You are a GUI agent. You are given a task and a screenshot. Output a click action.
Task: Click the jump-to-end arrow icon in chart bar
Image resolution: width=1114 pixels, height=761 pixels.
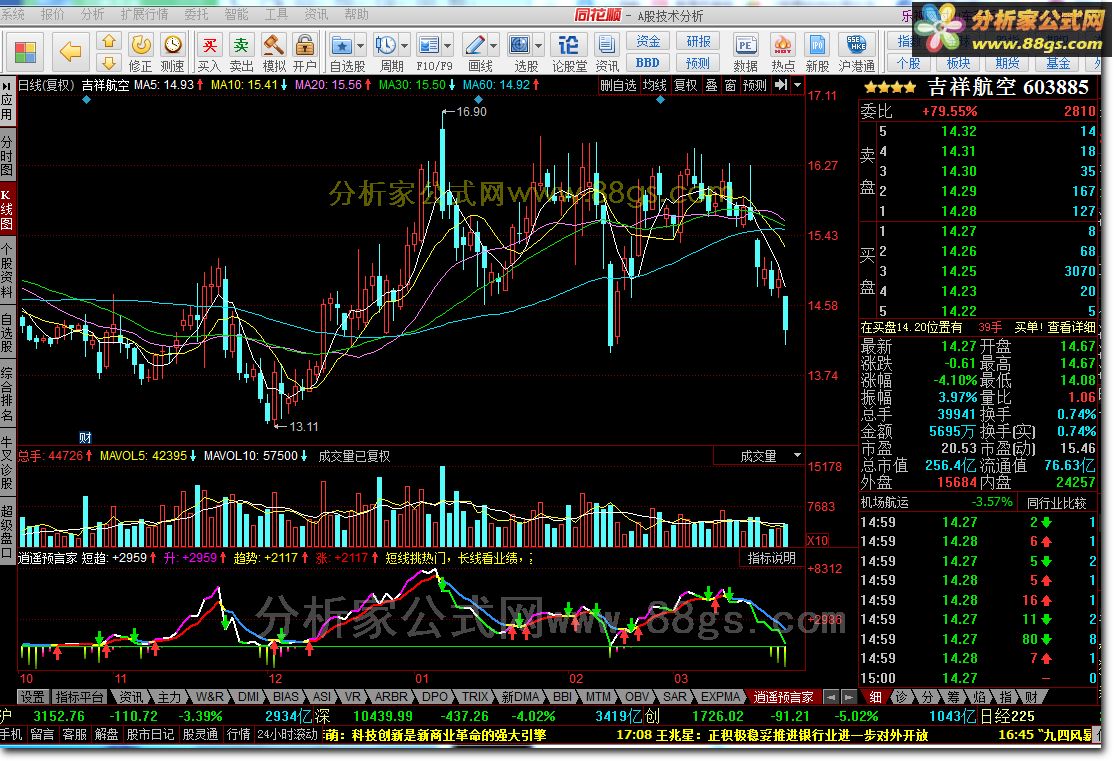[781, 85]
